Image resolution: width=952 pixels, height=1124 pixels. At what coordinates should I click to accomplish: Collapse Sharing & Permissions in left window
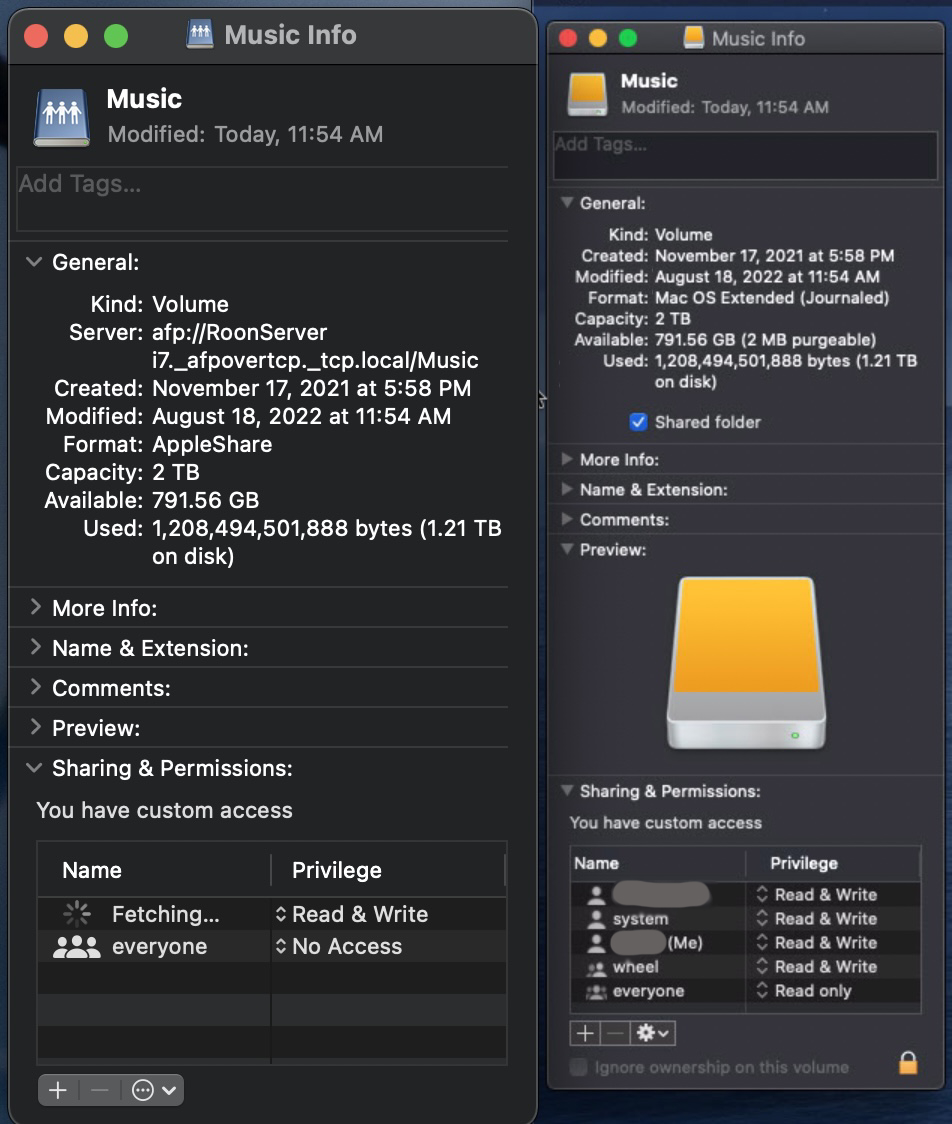[x=34, y=768]
